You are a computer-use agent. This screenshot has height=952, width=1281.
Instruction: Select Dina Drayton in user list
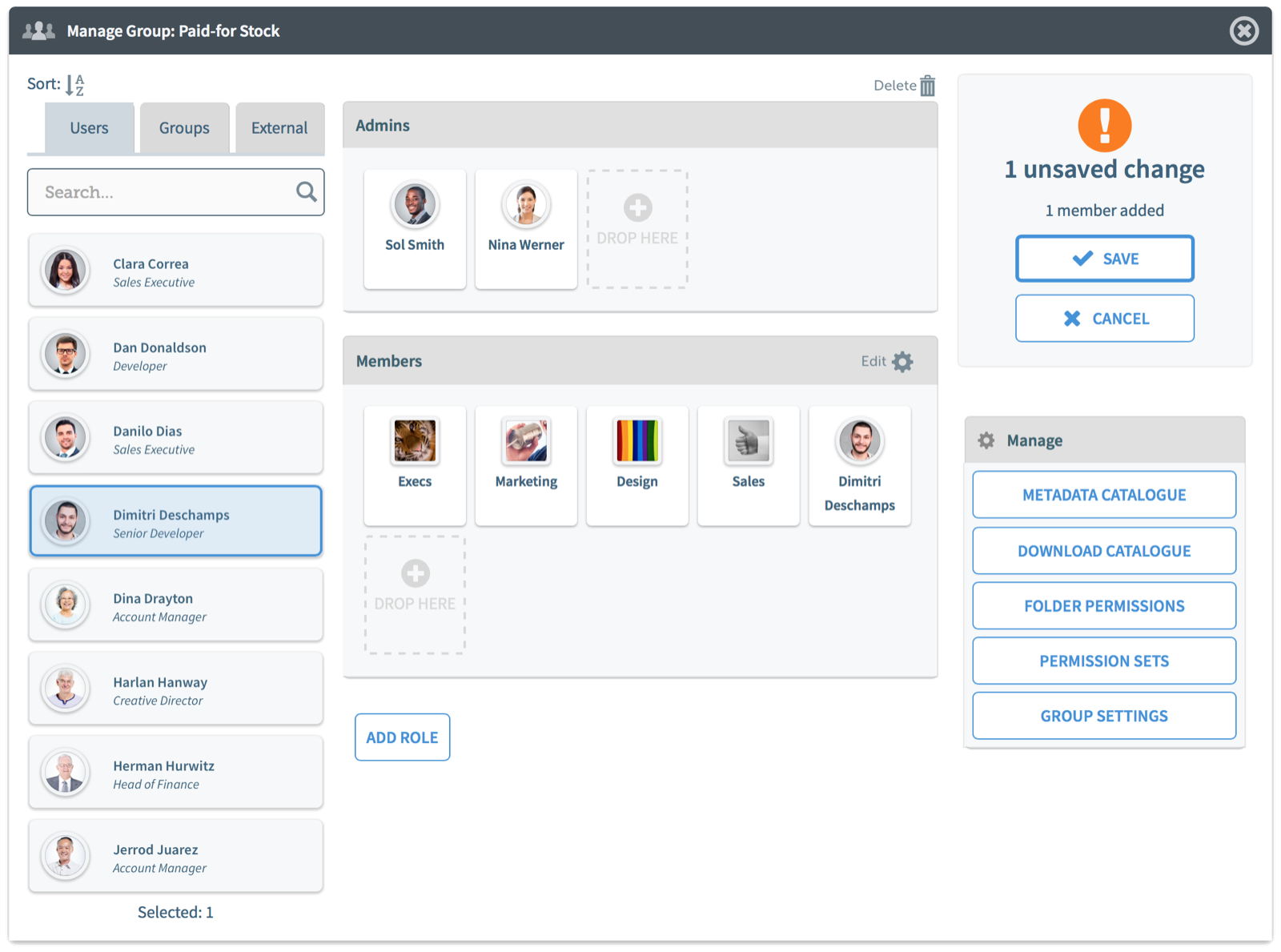coord(175,605)
